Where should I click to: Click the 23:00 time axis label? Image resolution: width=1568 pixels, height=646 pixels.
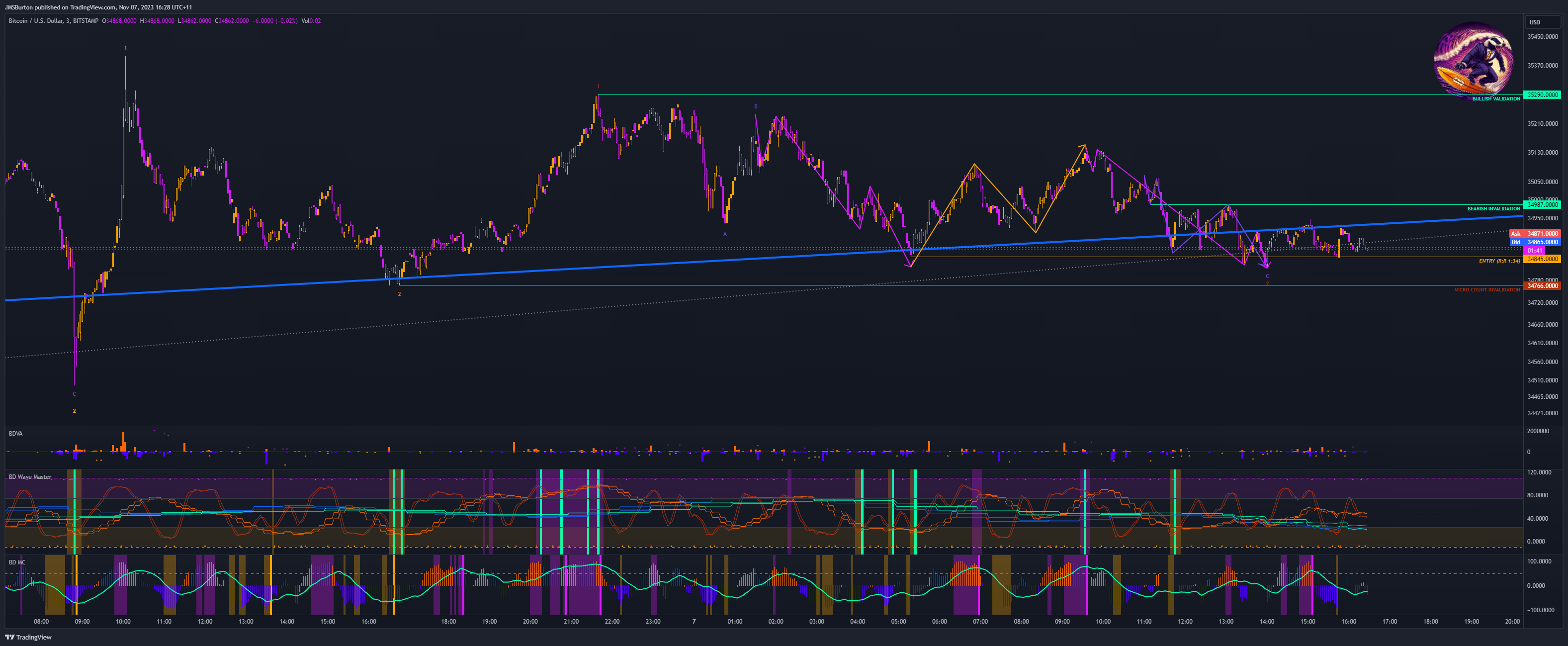tap(653, 622)
